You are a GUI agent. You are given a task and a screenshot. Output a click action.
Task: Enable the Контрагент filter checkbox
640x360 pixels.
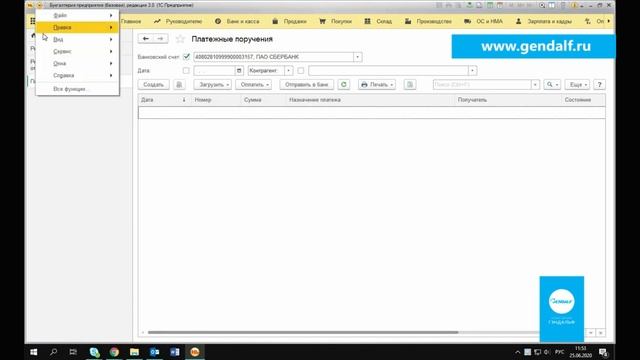301,71
